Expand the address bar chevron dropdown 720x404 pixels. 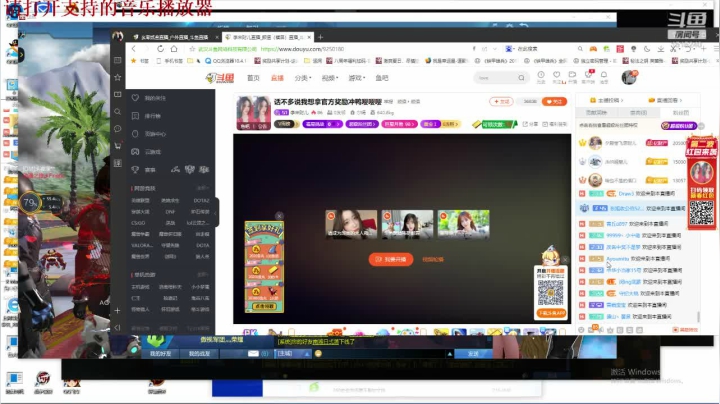coord(495,49)
